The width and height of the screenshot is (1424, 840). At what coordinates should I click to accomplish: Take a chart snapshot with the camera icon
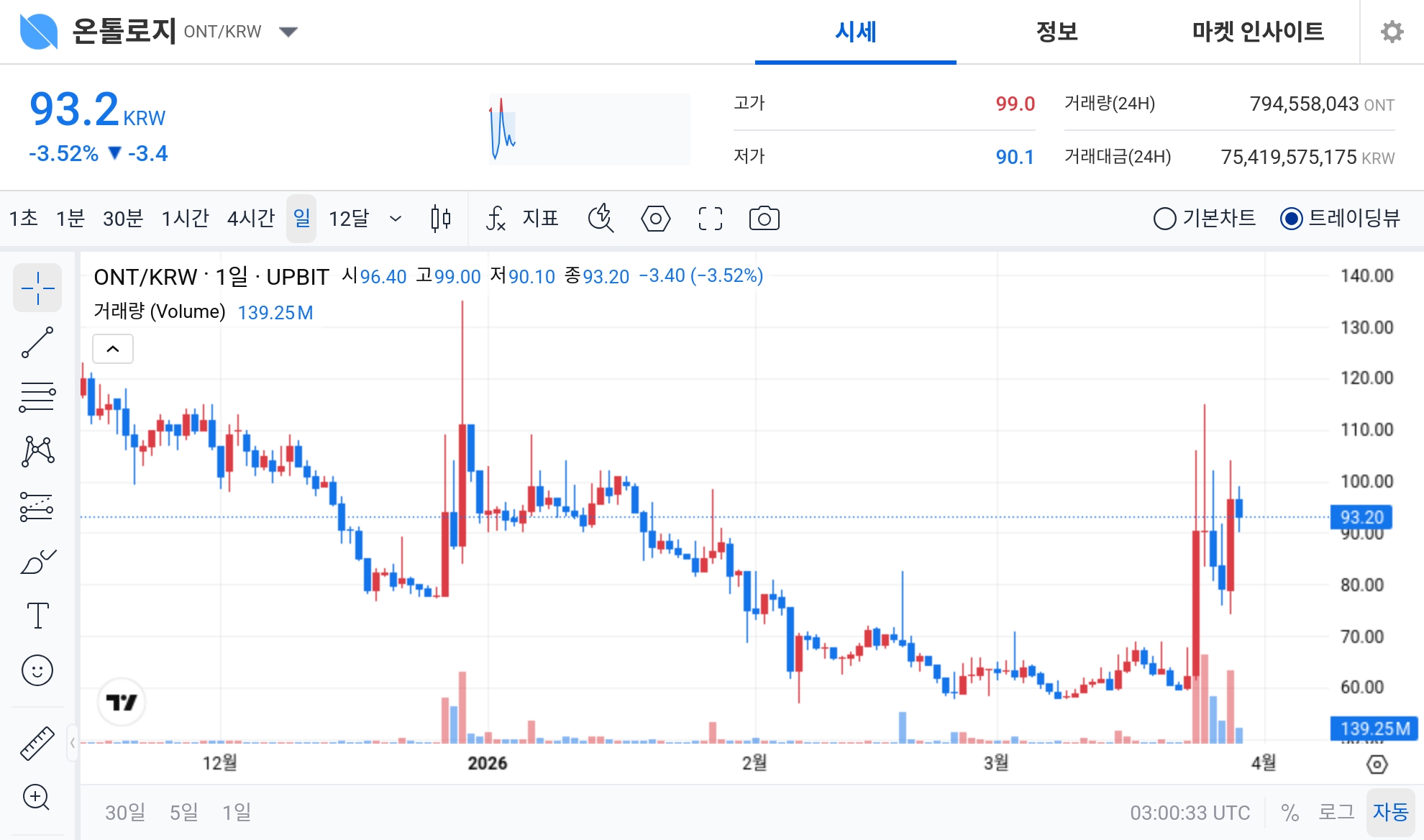pos(764,219)
